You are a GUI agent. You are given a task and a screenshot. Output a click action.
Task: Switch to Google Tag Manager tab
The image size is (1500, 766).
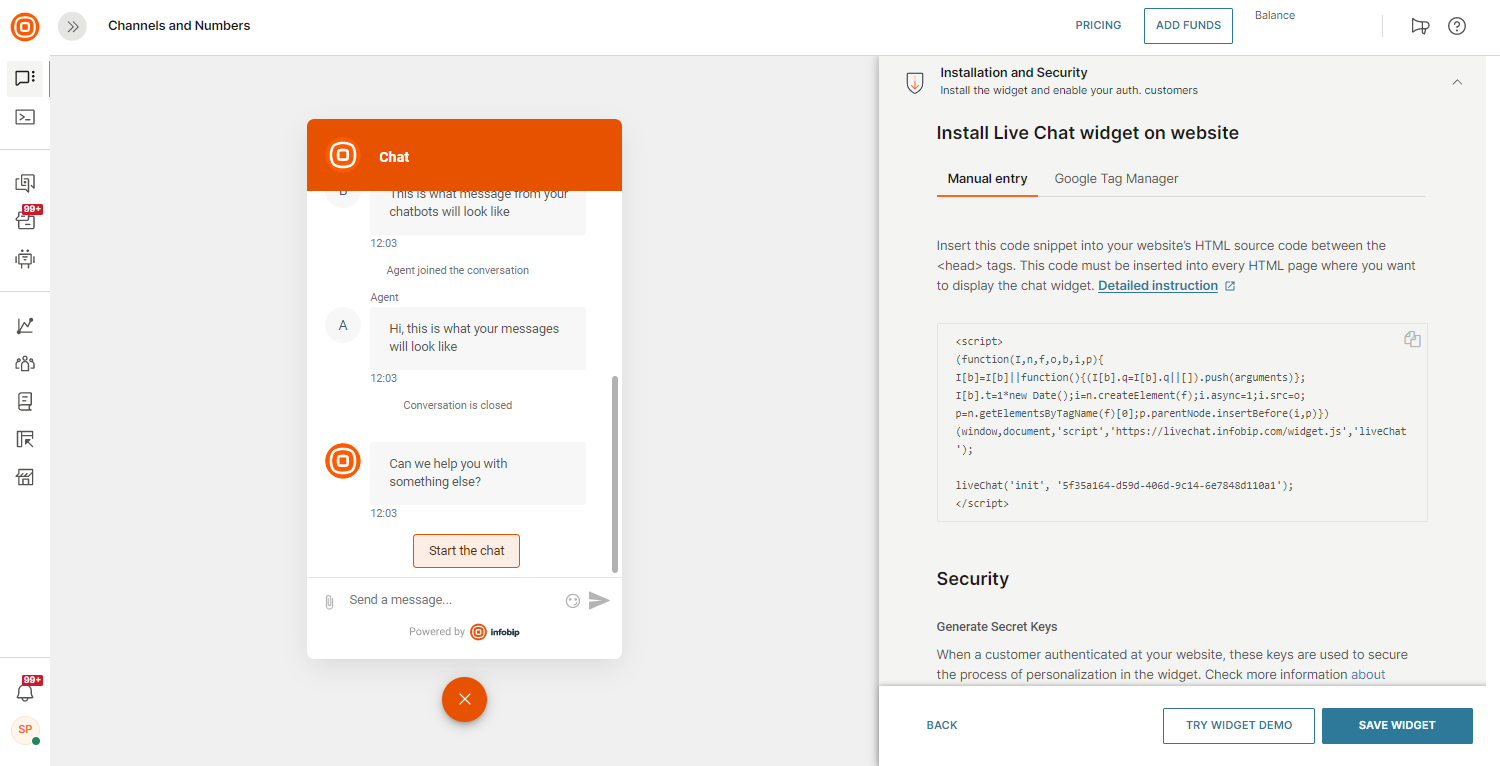[x=1116, y=179]
